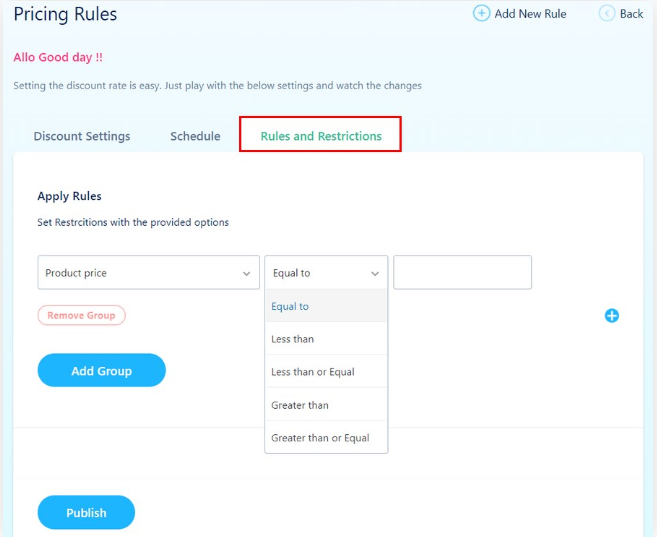Click the plus circle icon beside Add New Rule

482,13
